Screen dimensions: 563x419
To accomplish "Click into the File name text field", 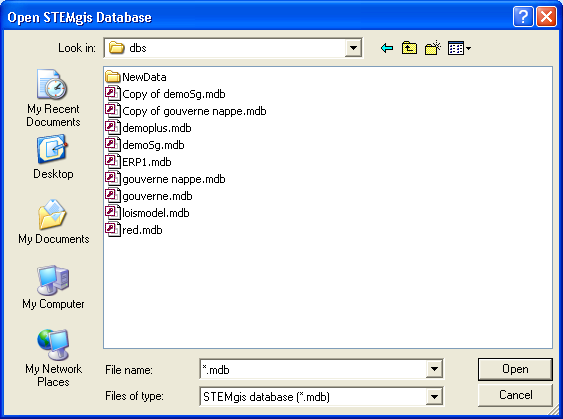I will tap(313, 369).
